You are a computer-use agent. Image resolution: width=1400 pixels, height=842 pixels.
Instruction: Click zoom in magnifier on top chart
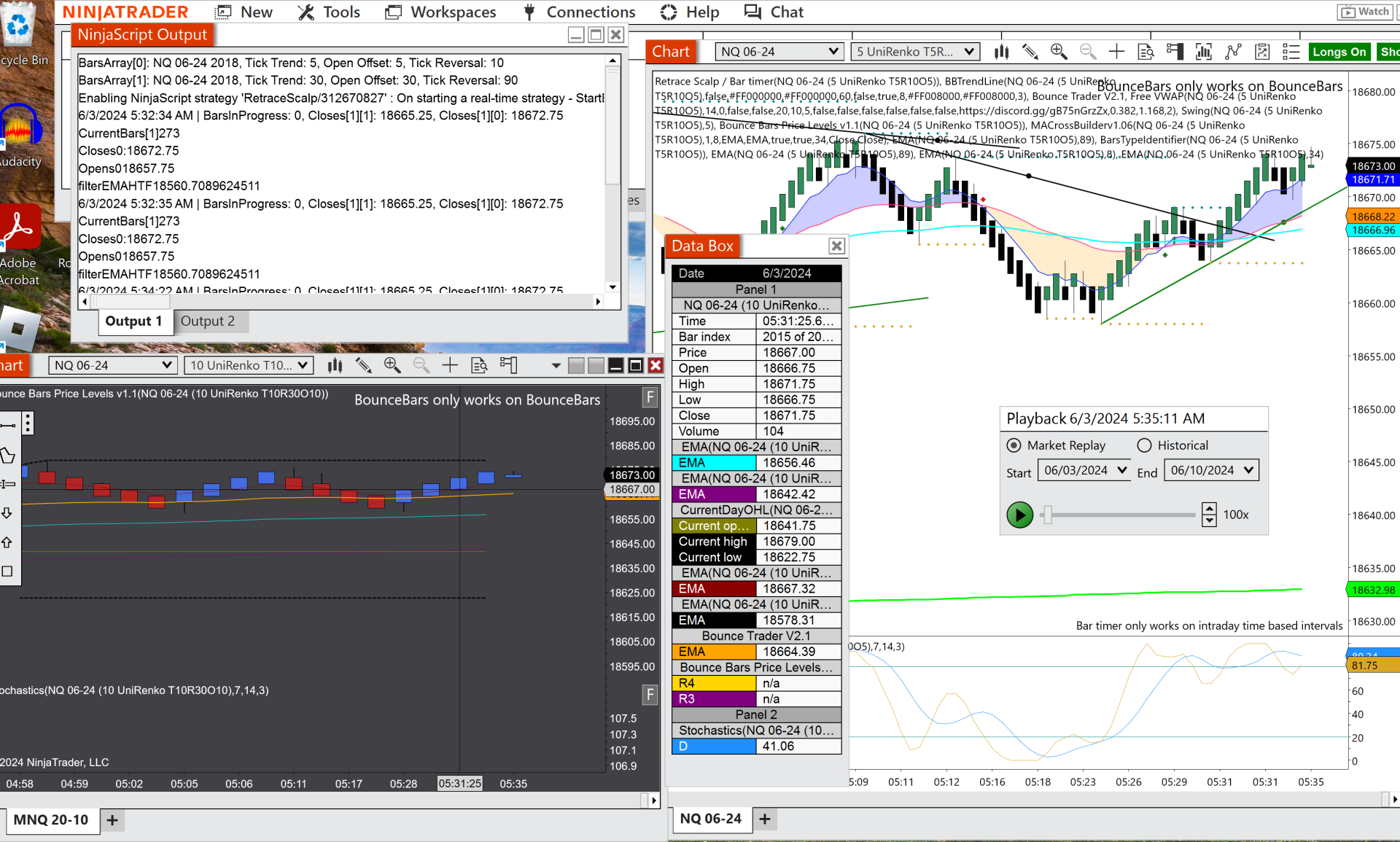(x=1059, y=52)
